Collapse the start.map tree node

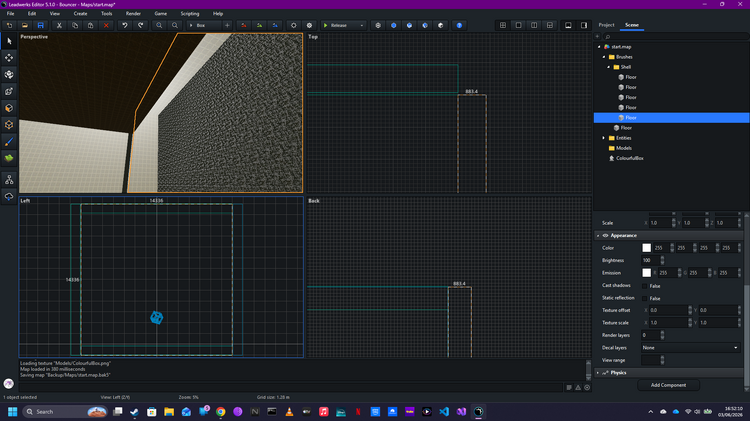(599, 47)
